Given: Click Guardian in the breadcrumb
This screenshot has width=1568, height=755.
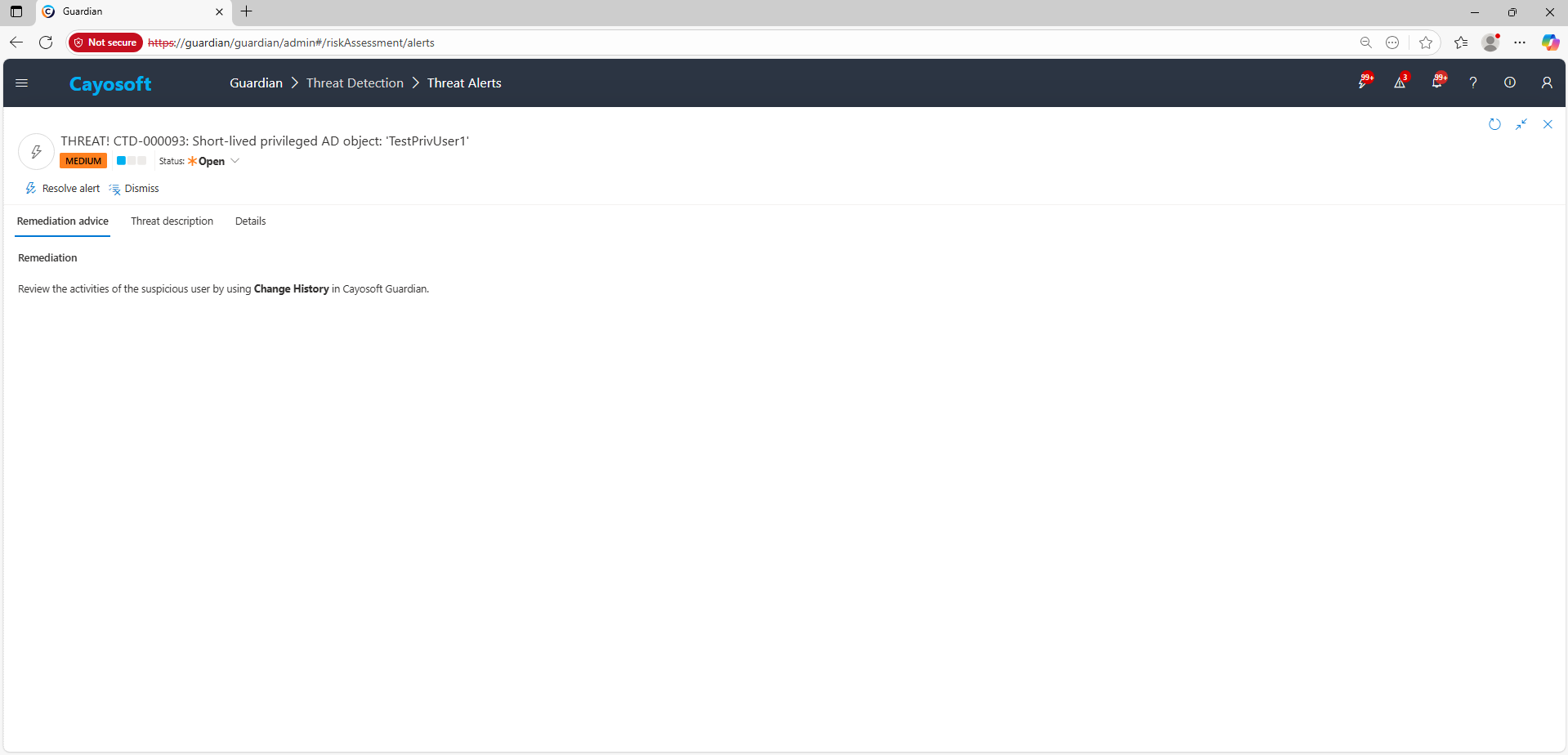Looking at the screenshot, I should (256, 83).
